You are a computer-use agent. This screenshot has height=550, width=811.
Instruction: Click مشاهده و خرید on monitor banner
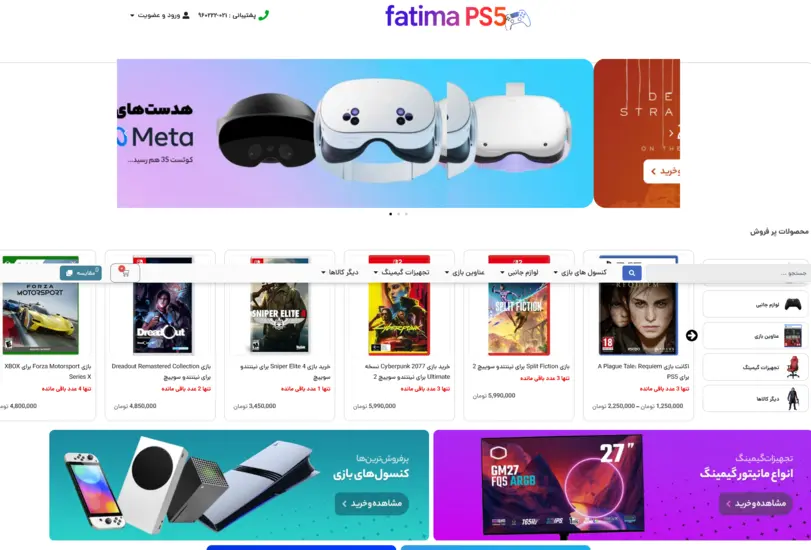pyautogui.click(x=756, y=503)
